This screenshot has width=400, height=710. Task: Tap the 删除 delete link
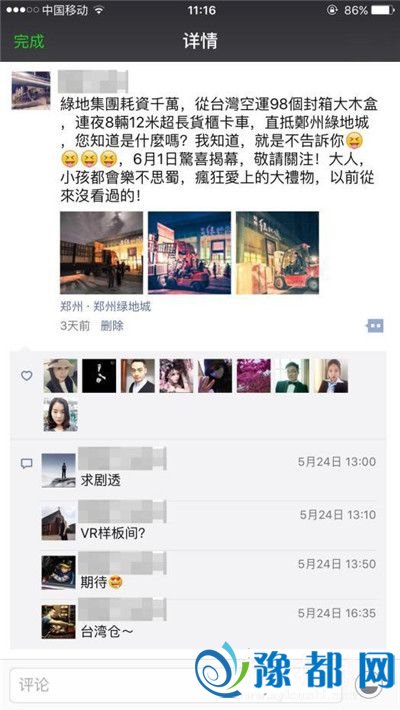pyautogui.click(x=112, y=326)
